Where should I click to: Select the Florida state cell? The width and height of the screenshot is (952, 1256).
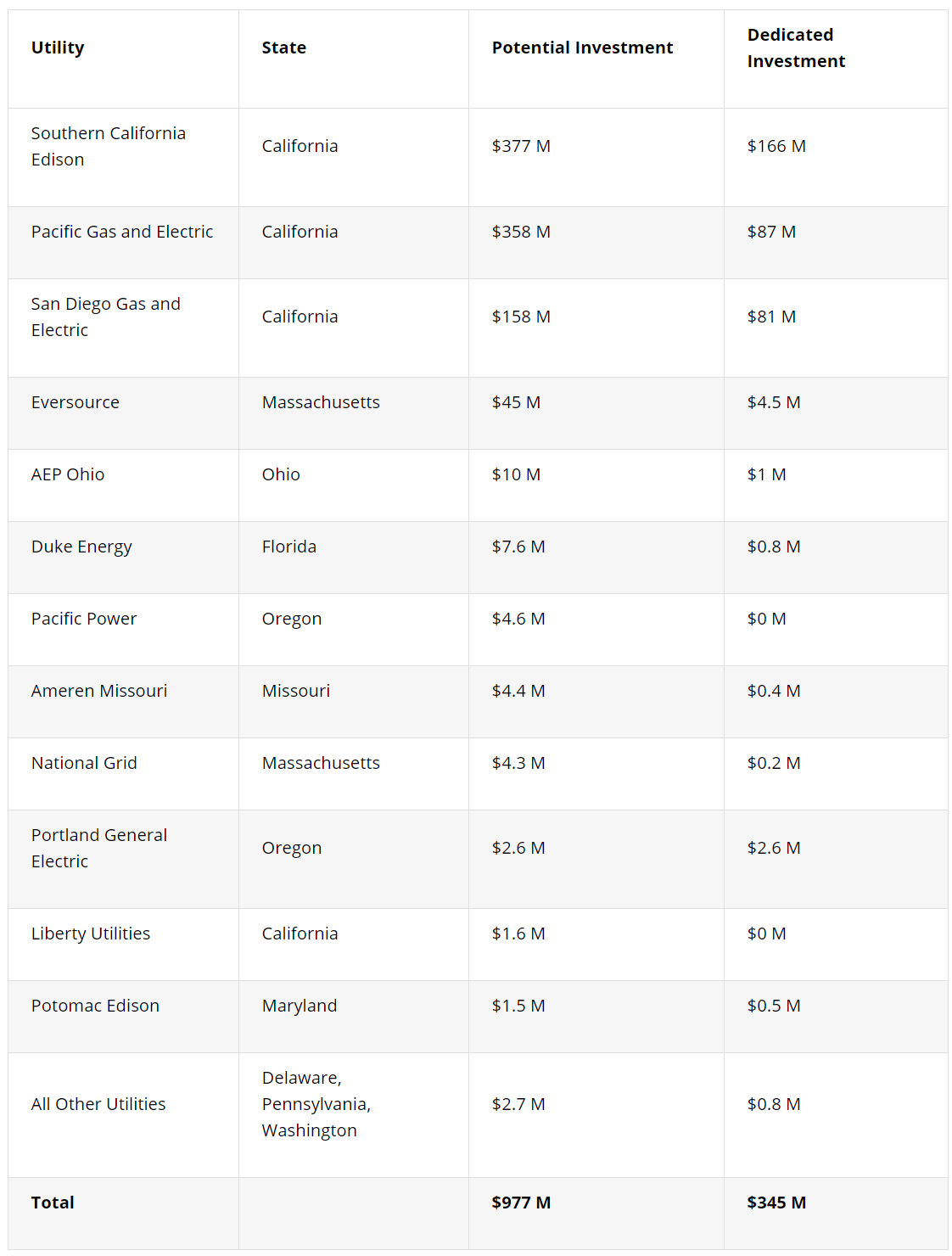coord(288,547)
